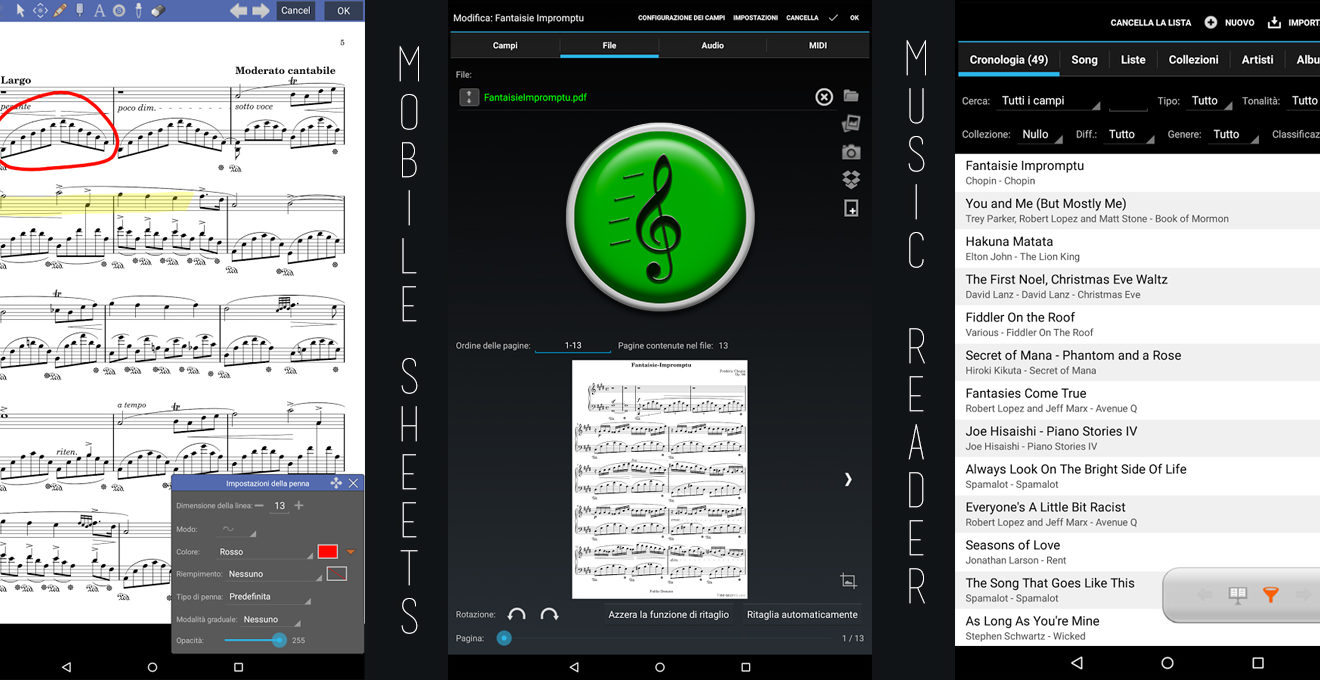1320x680 pixels.
Task: Cancel the annotation editing
Action: (295, 10)
